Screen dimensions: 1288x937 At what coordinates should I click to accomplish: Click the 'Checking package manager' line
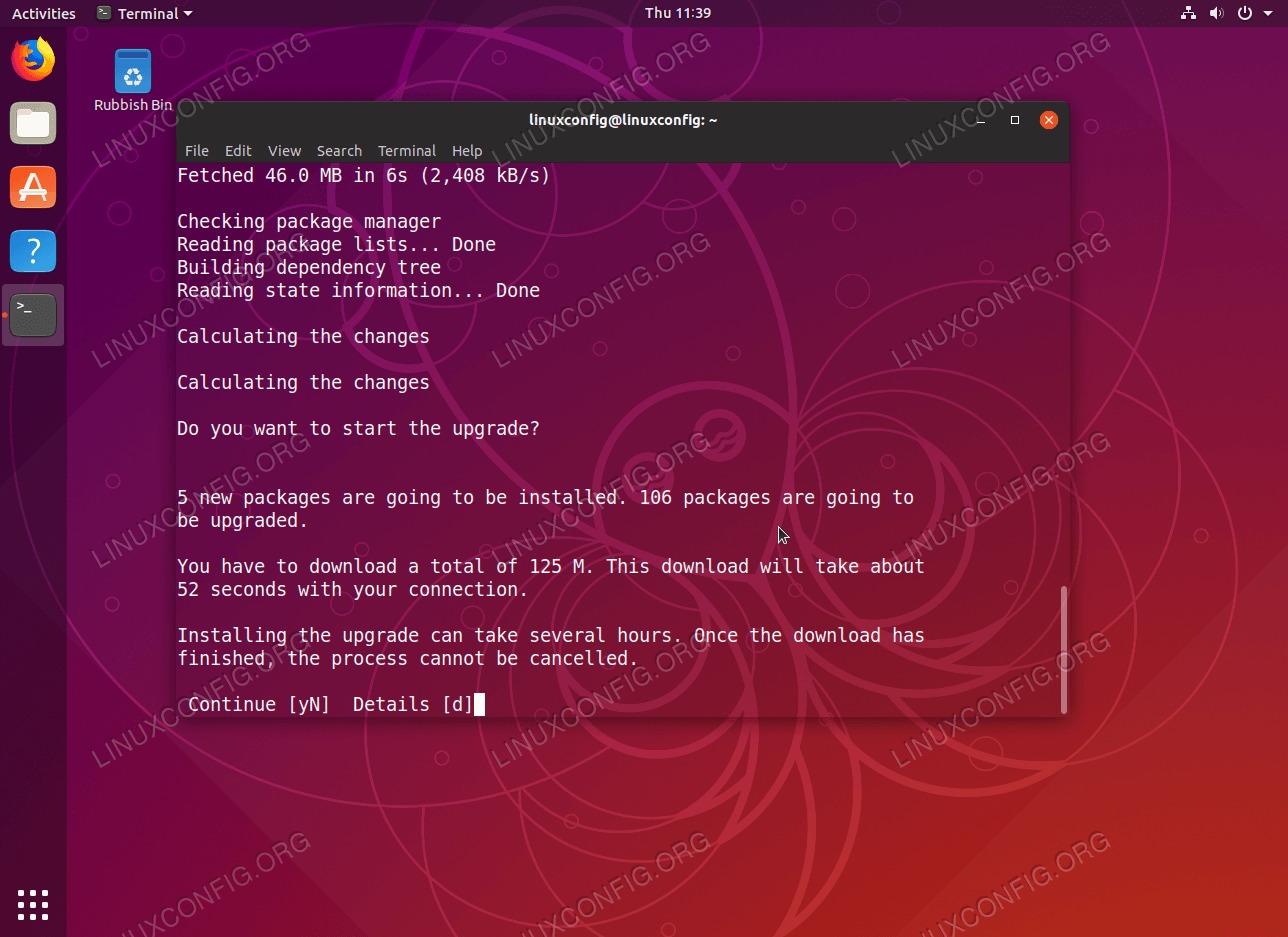(309, 221)
